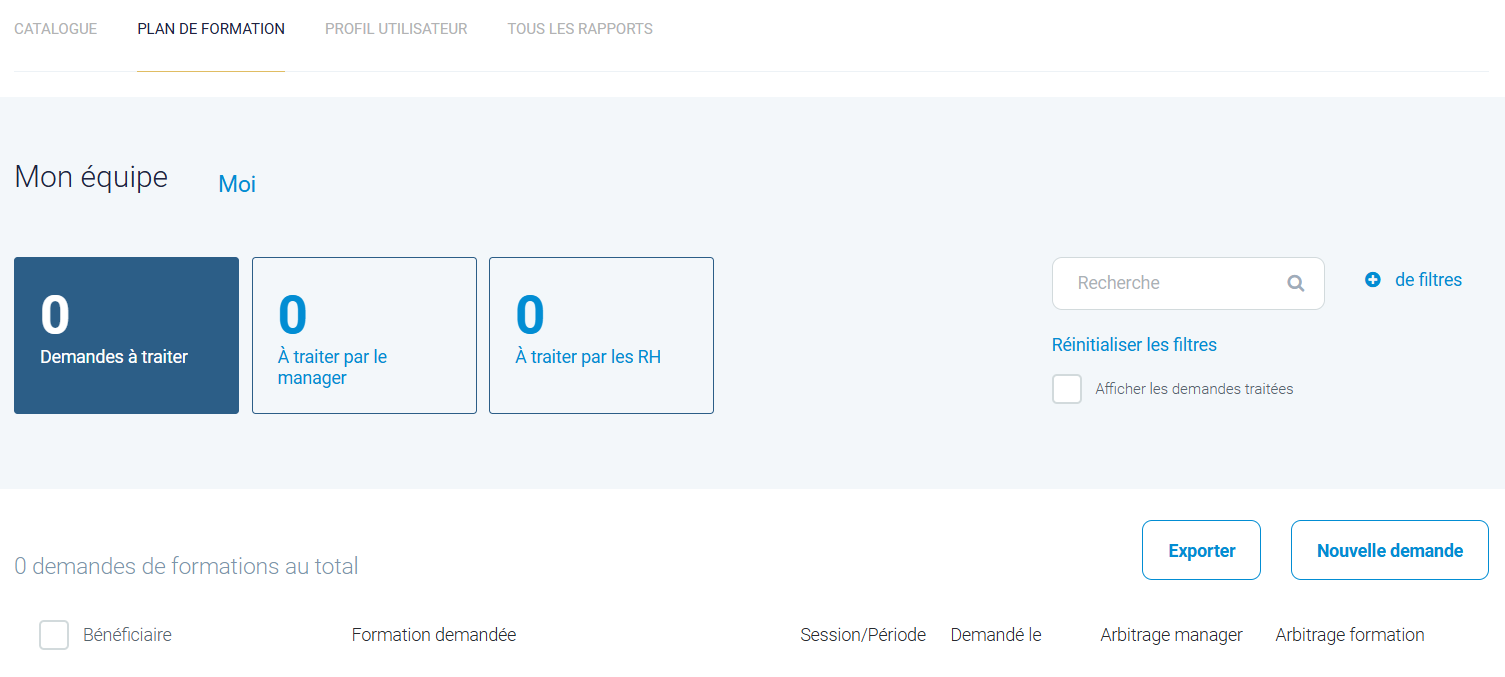Viewport: 1505px width, 677px height.
Task: Switch to Plan de formation tab
Action: click(211, 29)
